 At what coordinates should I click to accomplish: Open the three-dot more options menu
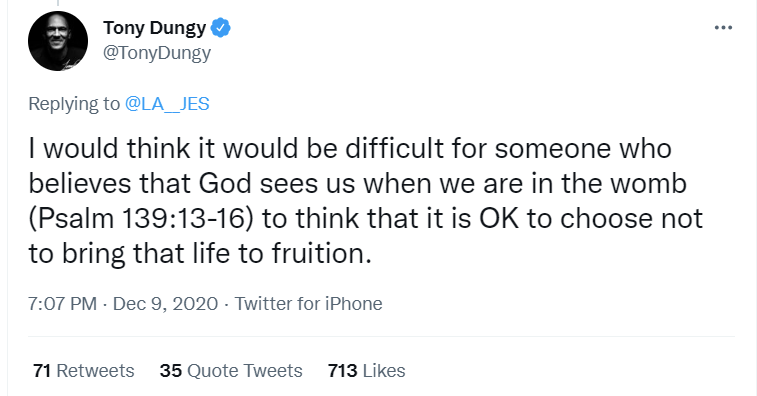[x=723, y=28]
